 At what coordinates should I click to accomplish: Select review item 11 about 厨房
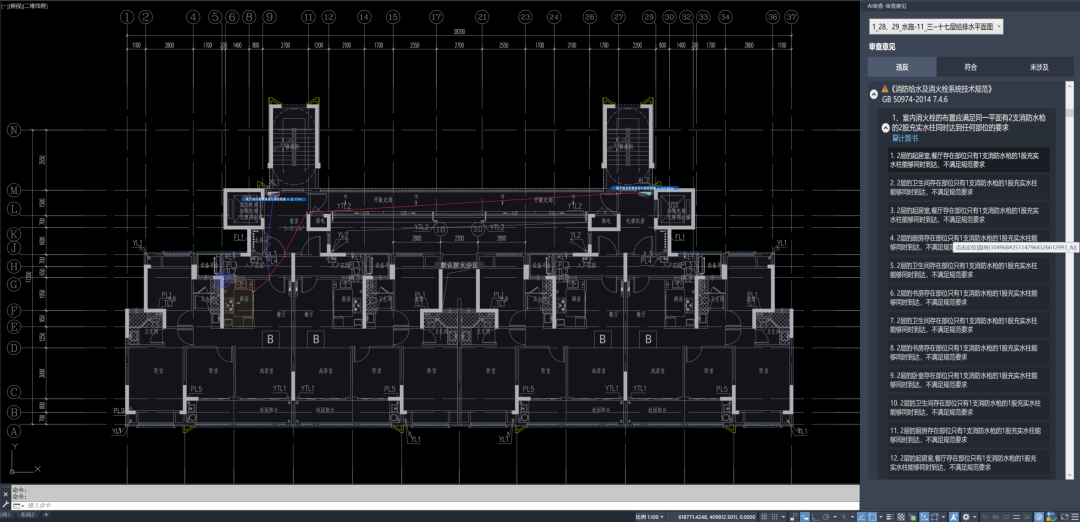click(968, 434)
